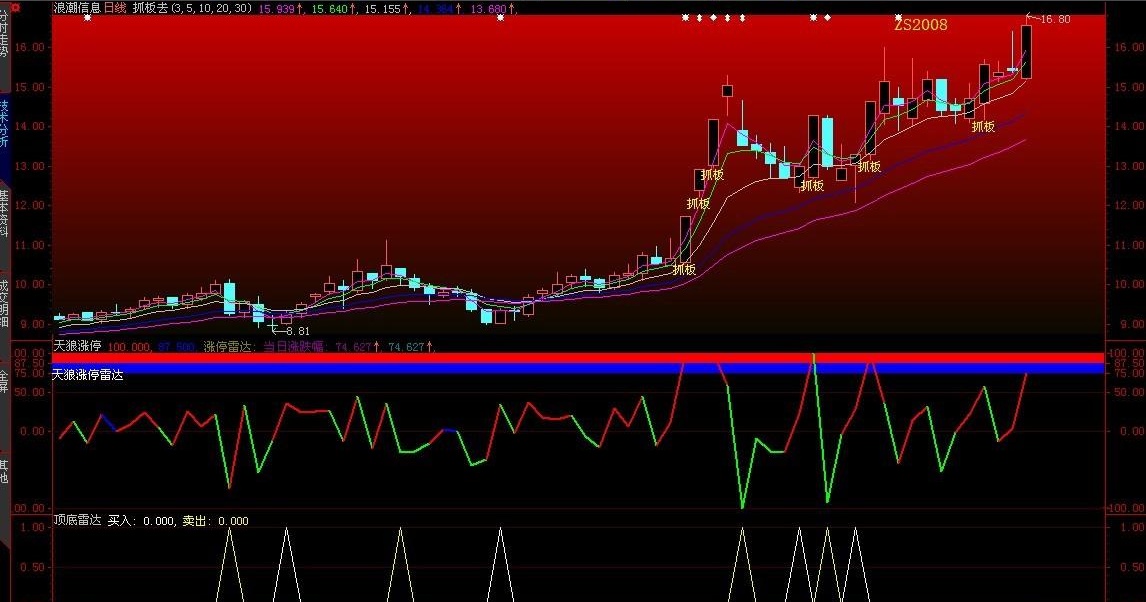Click the ZS2008 label on the chart

(x=921, y=25)
